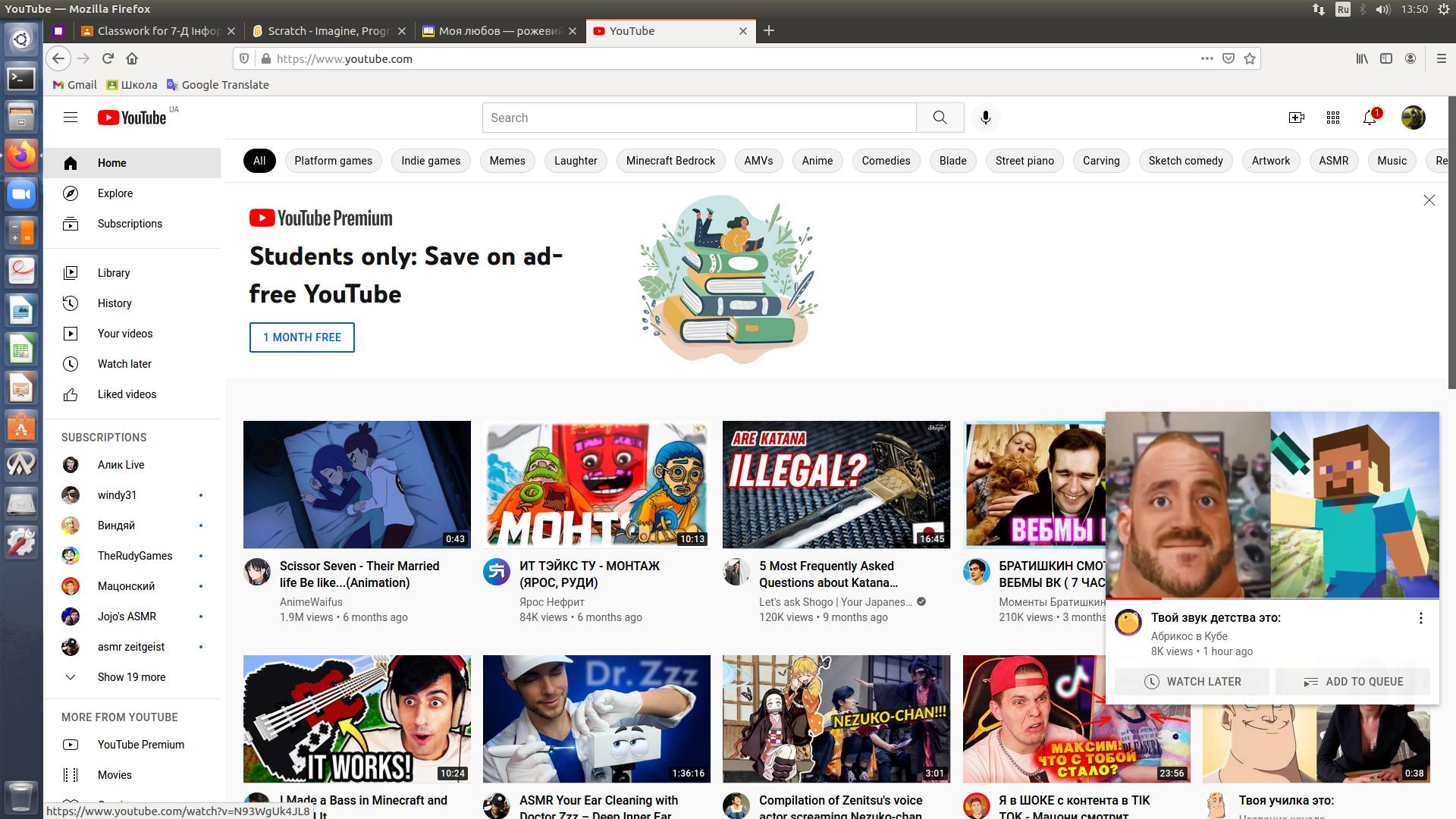This screenshot has width=1456, height=819.
Task: Select the Minecraft Bedrock filter chip
Action: (x=670, y=161)
